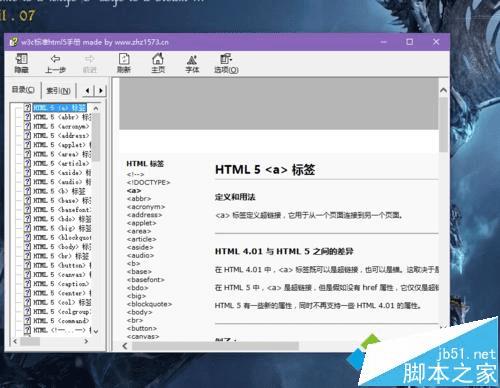
Task: Click the Refresh (刷新) toolbar icon
Action: pos(124,63)
